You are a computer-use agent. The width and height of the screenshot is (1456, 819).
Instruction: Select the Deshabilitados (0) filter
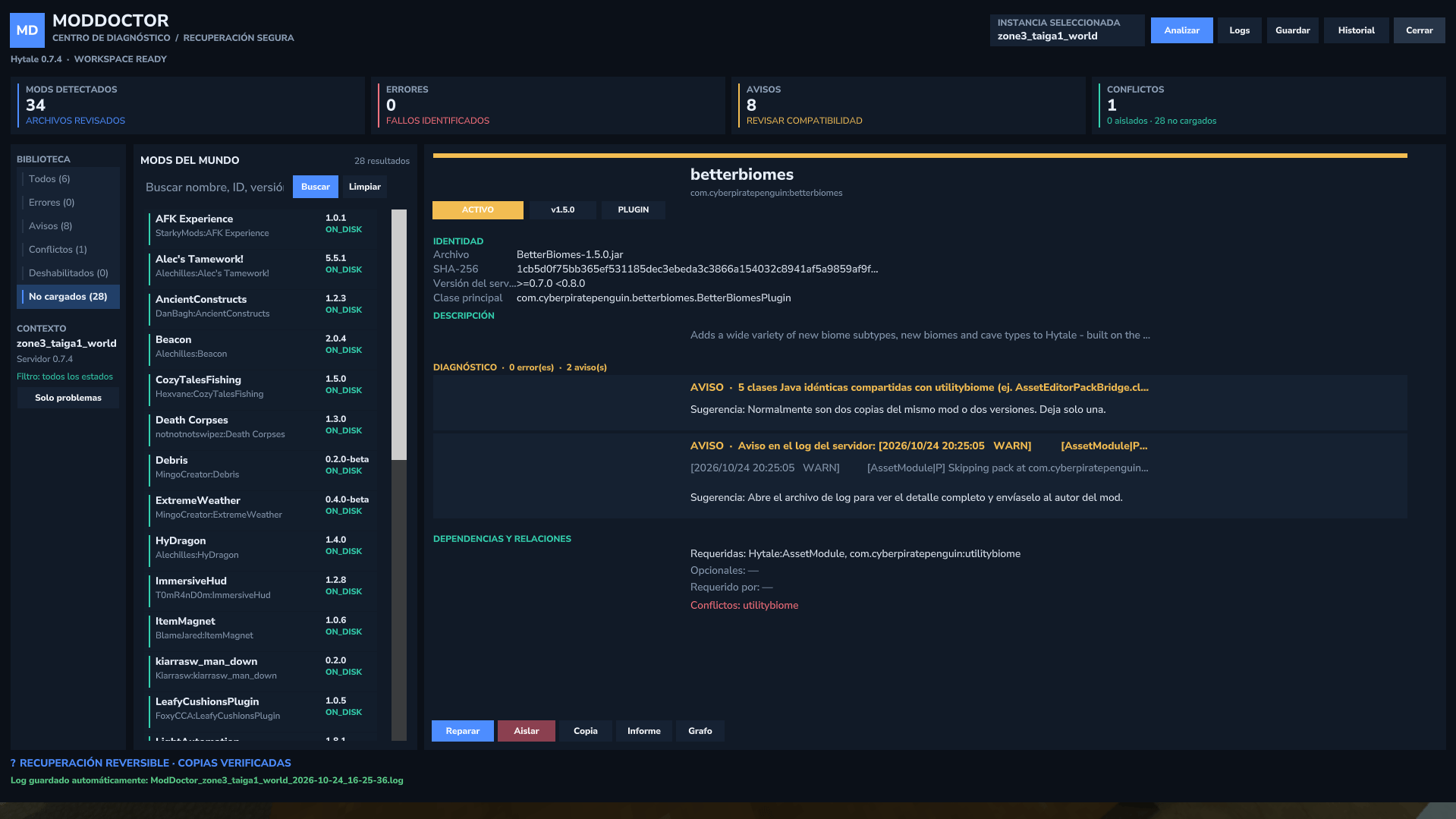pos(68,273)
